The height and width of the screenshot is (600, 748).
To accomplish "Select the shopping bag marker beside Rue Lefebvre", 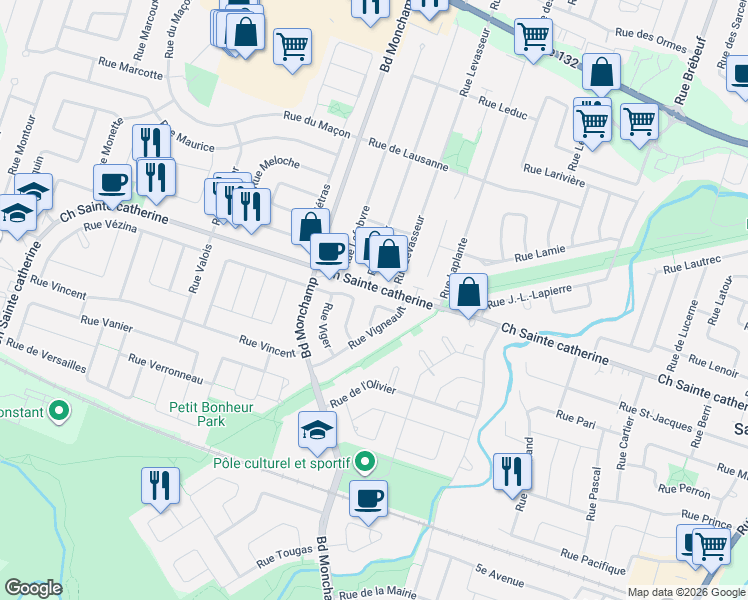I will 388,255.
